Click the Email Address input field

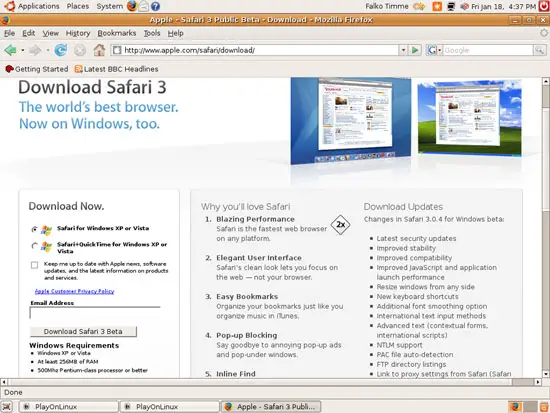click(x=95, y=313)
